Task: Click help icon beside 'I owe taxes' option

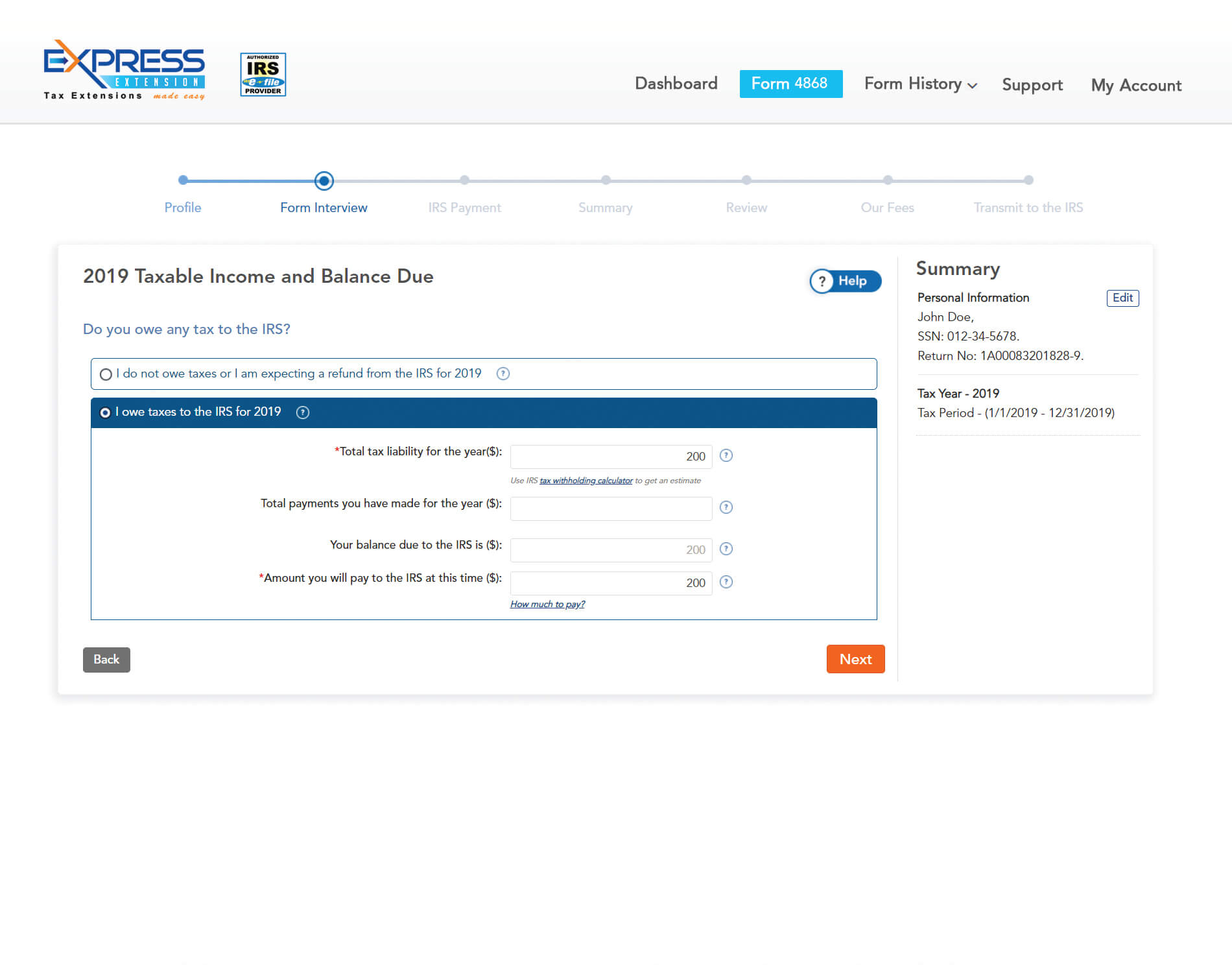Action: 302,413
